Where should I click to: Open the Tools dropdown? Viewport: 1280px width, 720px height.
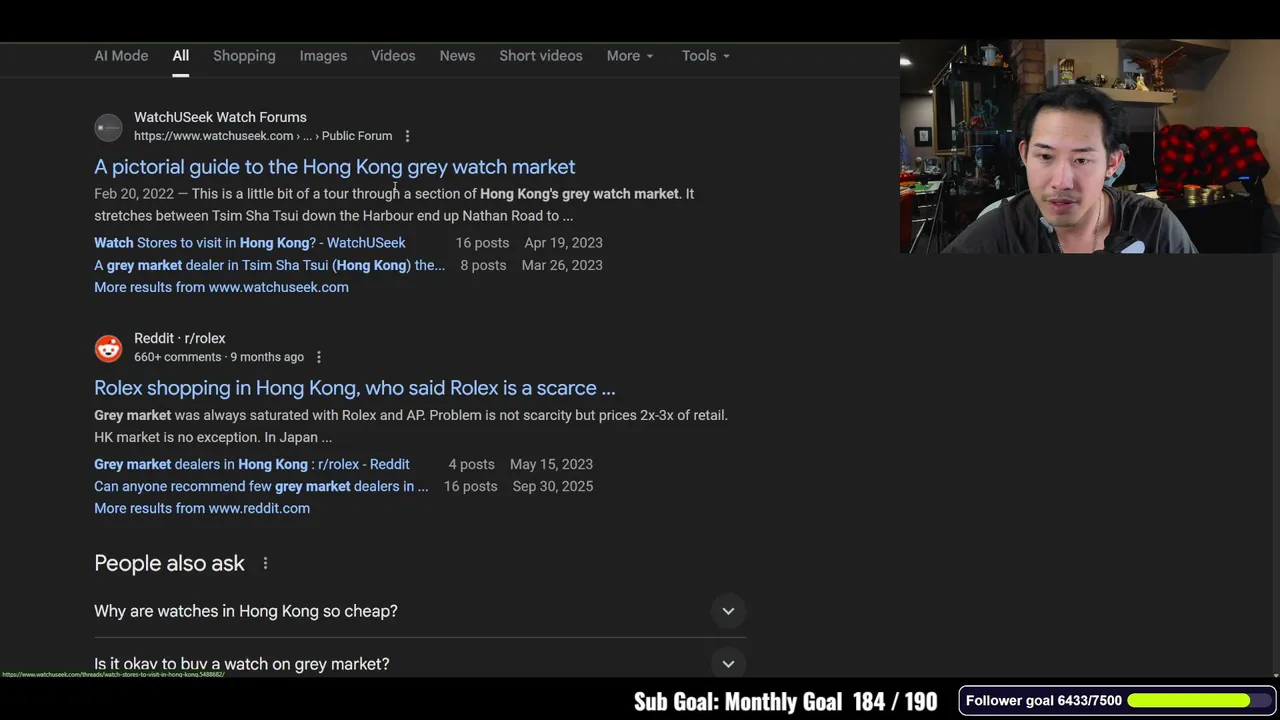(x=706, y=56)
